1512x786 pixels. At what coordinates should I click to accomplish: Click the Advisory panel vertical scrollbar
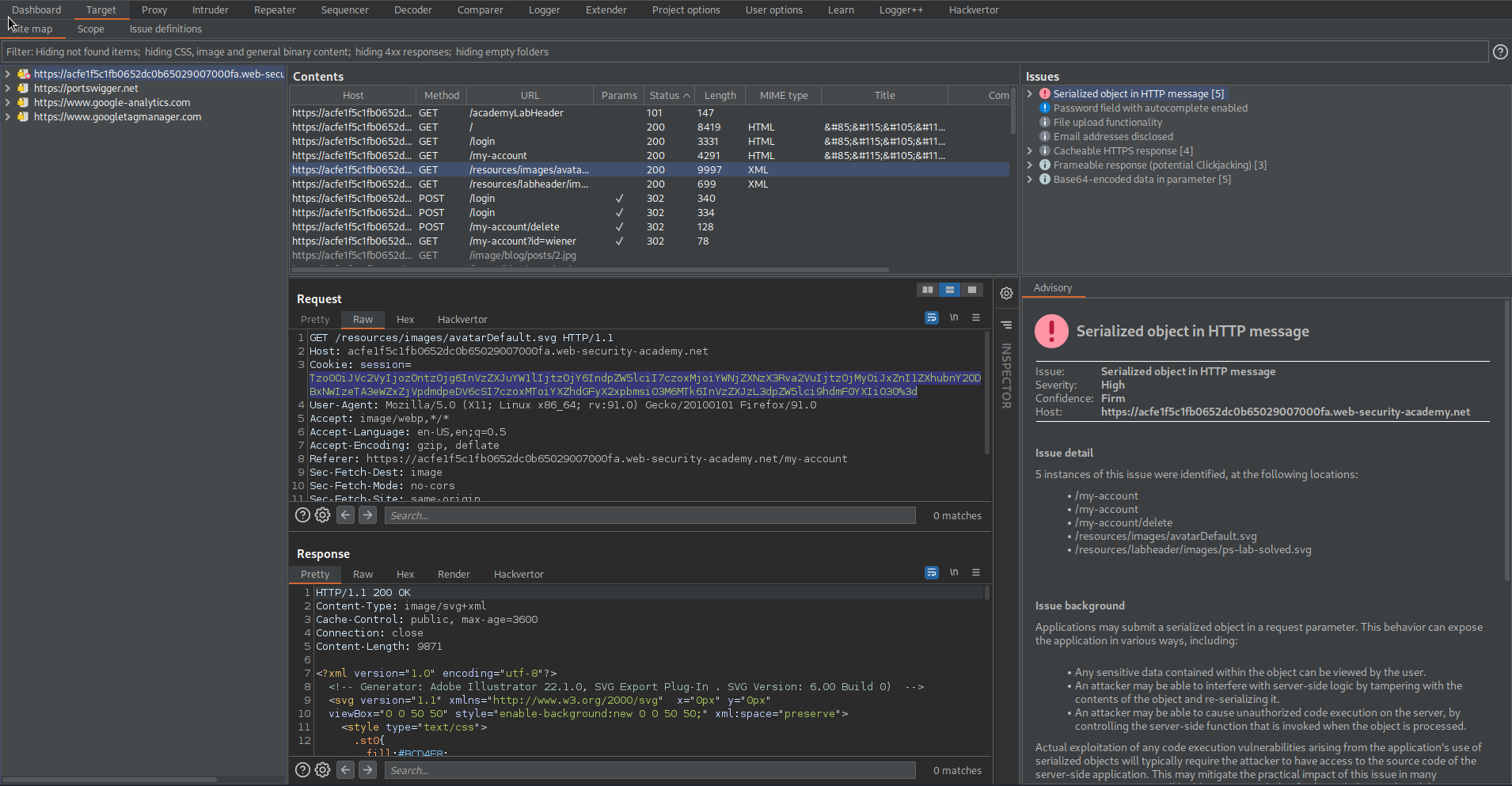click(x=1507, y=440)
